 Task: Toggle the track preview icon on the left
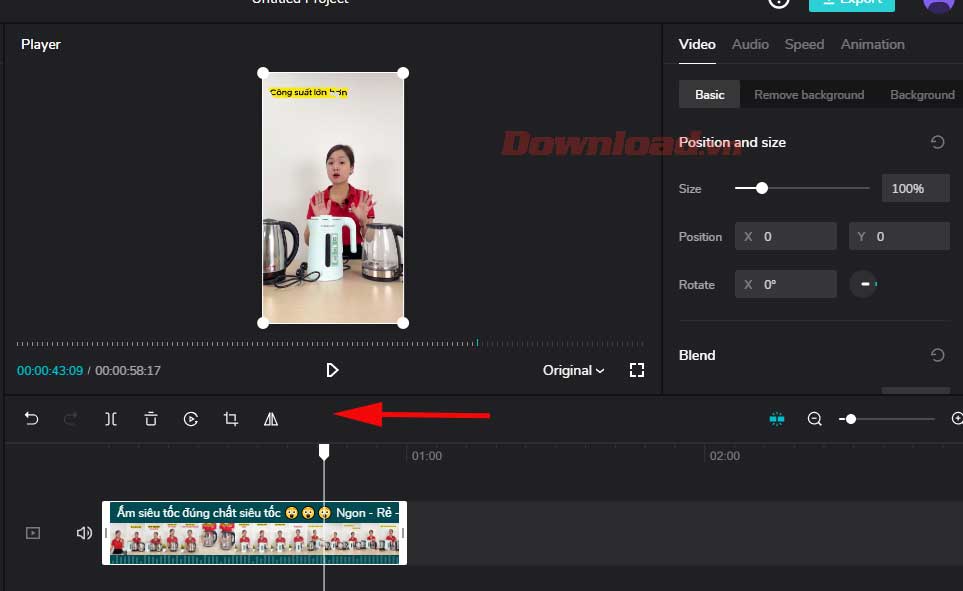(32, 532)
